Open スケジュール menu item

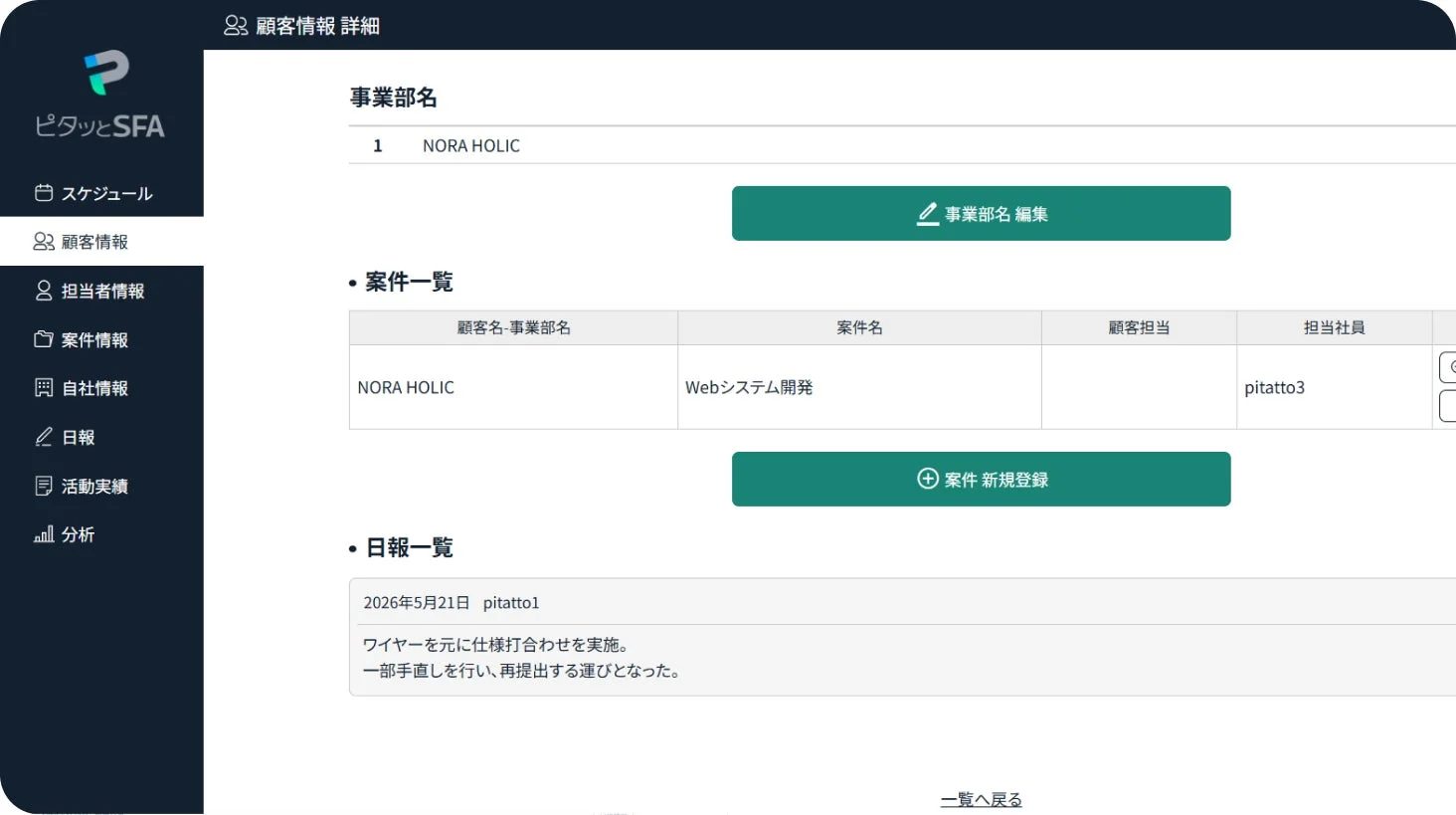[x=101, y=193]
